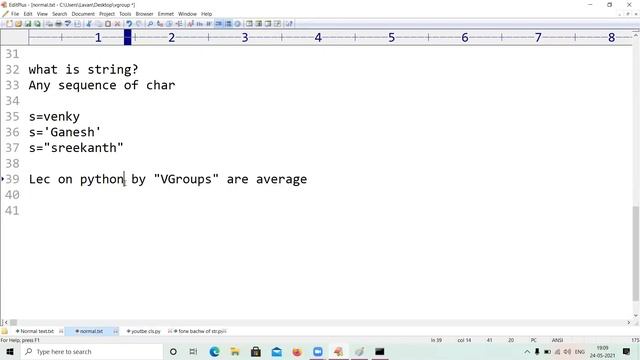Click the New document toolbar icon
Screen dimensions: 640x360
(9, 24)
